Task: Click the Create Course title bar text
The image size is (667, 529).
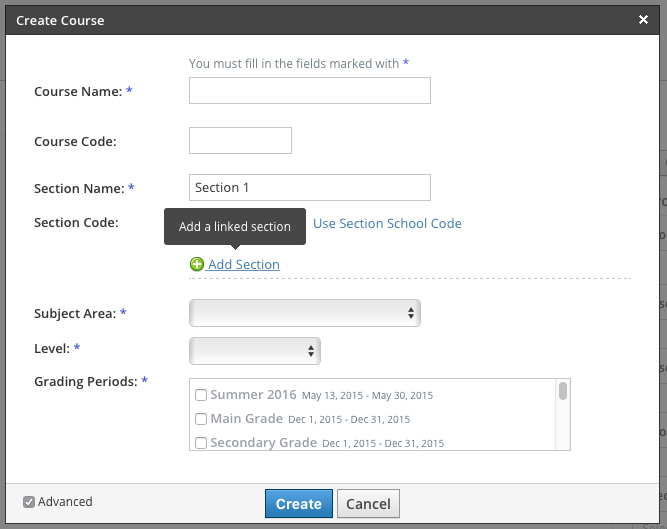Action: 60,20
